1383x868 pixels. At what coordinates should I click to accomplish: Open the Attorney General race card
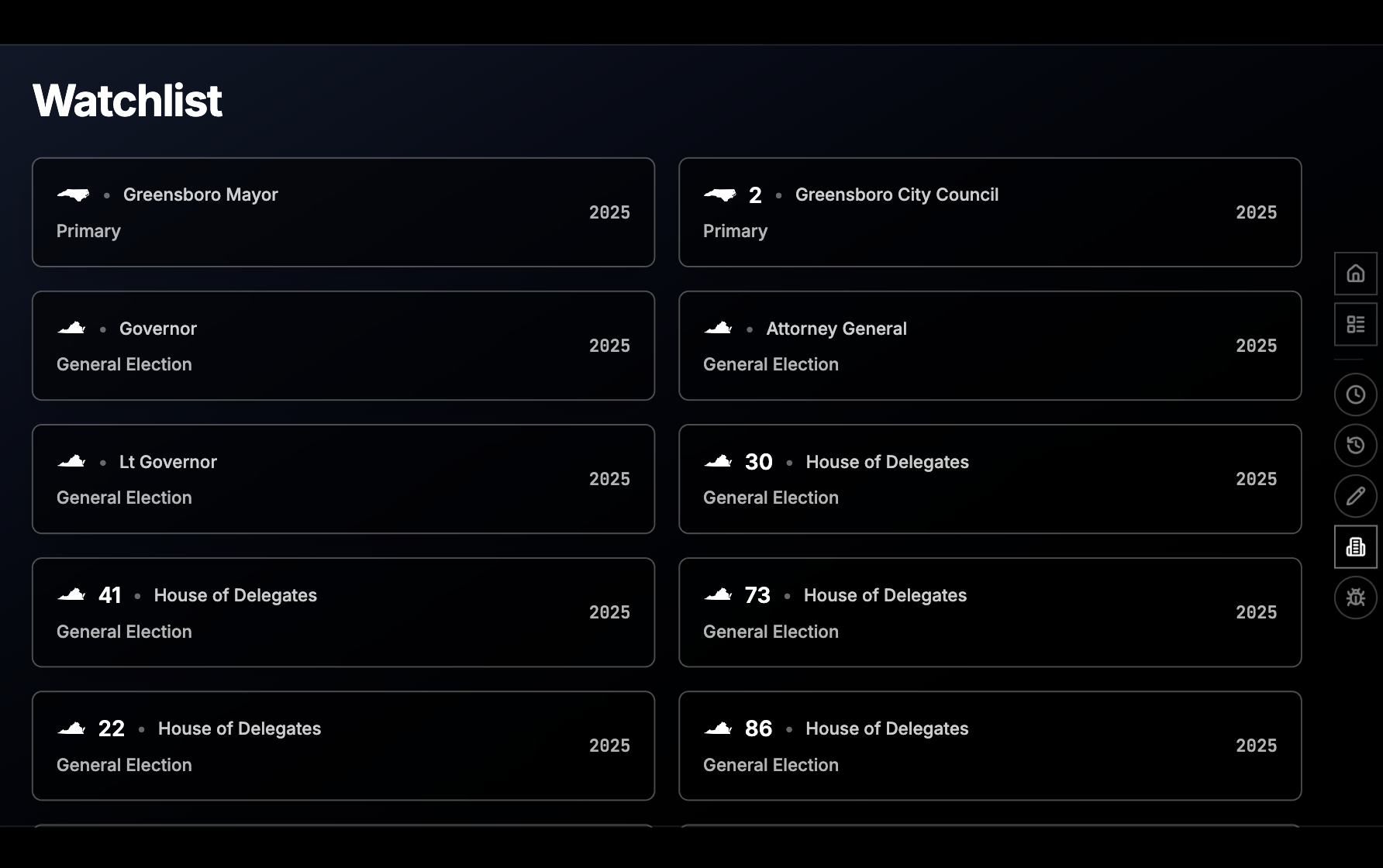point(989,346)
